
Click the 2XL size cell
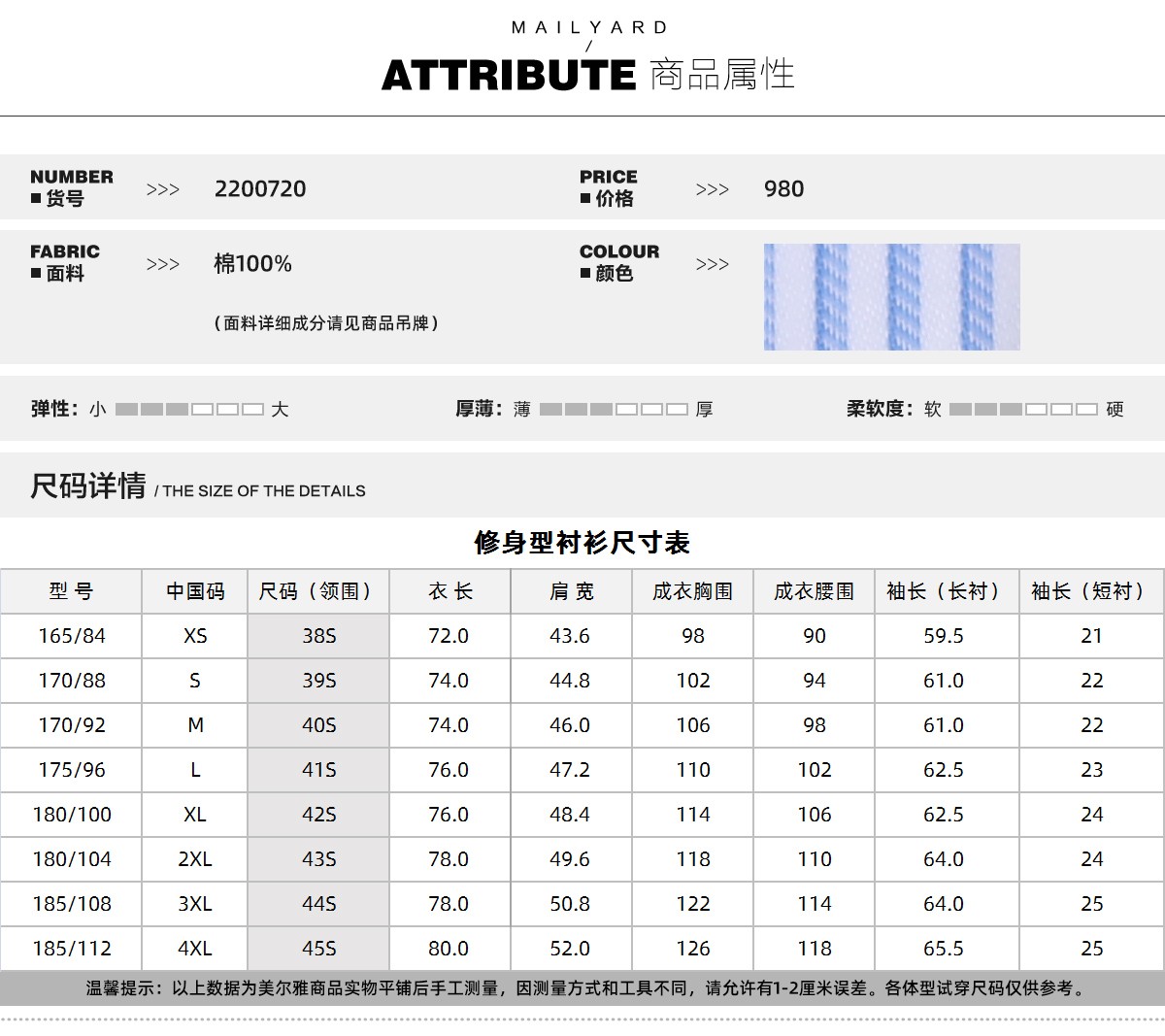[195, 859]
